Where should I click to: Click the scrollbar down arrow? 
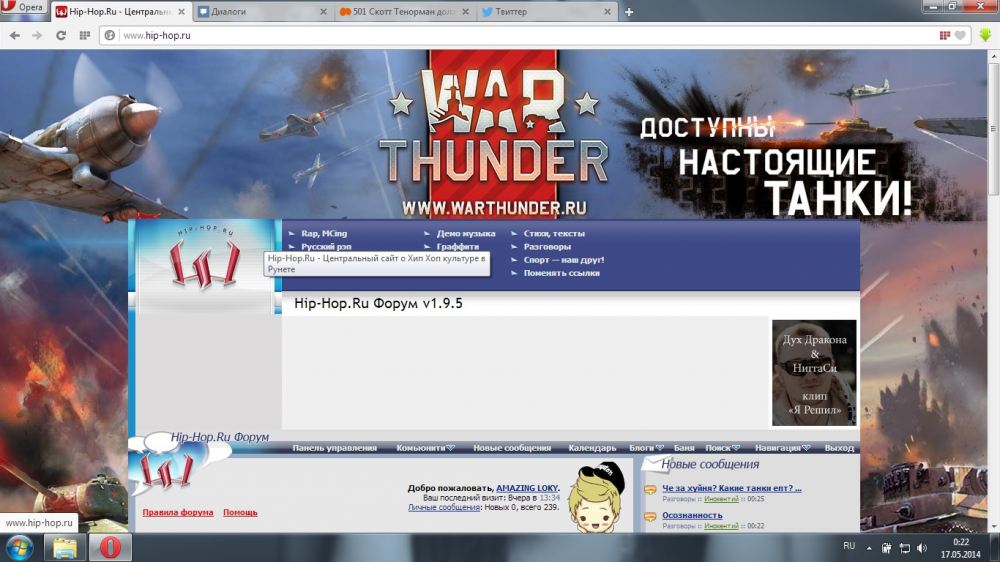[x=993, y=527]
